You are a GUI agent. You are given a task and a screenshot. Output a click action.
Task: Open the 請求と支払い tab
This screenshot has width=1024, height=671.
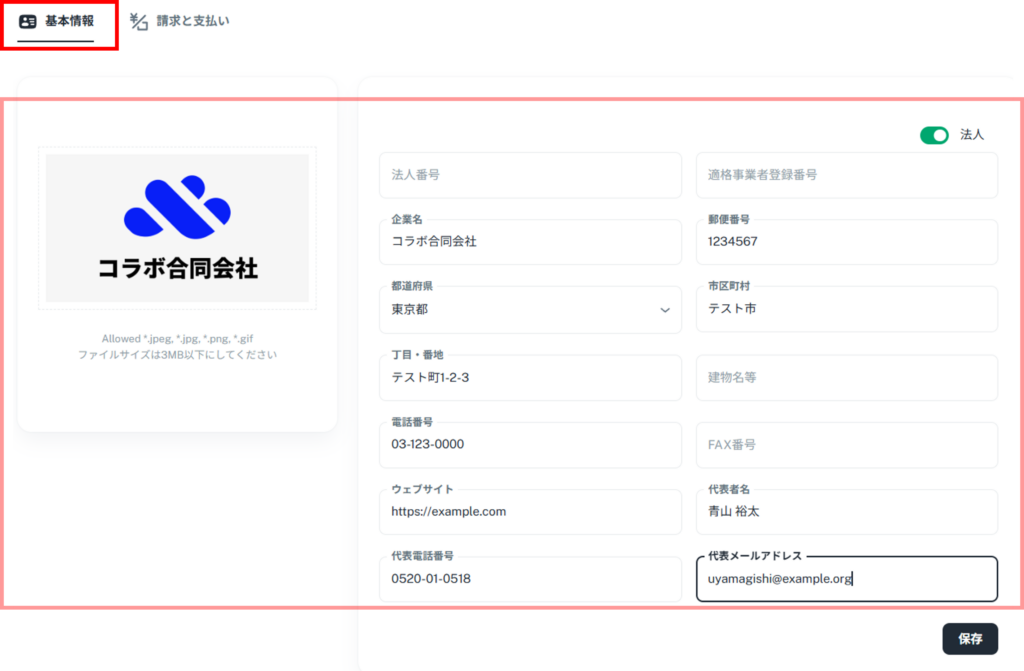(192, 21)
